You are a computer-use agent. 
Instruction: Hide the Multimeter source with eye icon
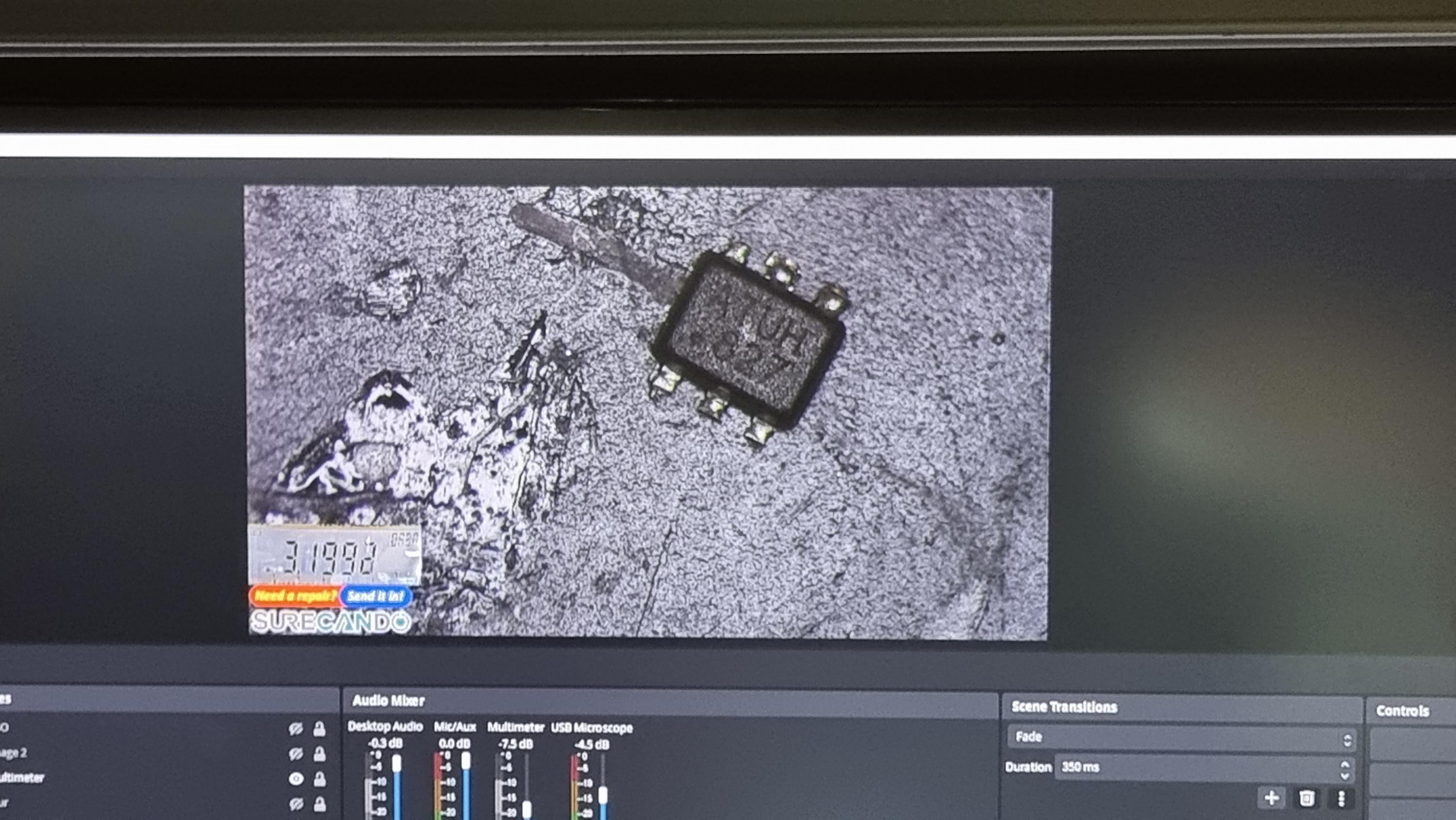click(296, 779)
